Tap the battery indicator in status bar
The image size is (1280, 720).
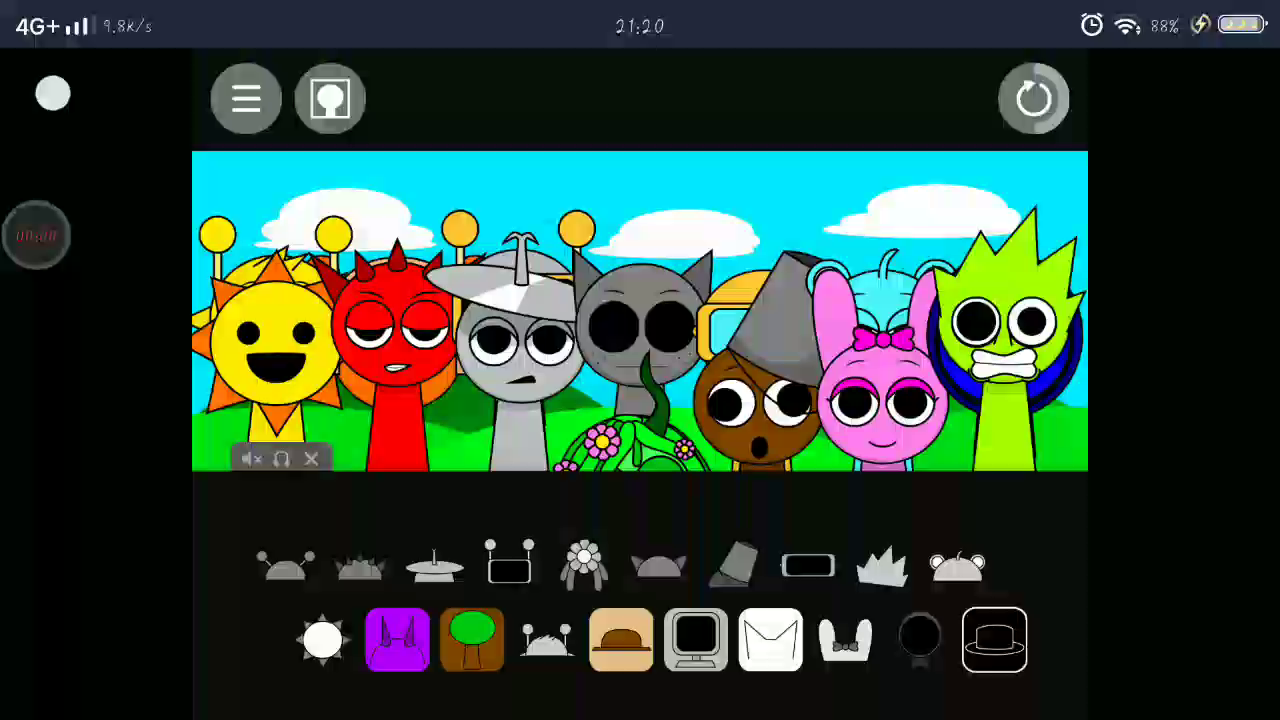pos(1241,25)
